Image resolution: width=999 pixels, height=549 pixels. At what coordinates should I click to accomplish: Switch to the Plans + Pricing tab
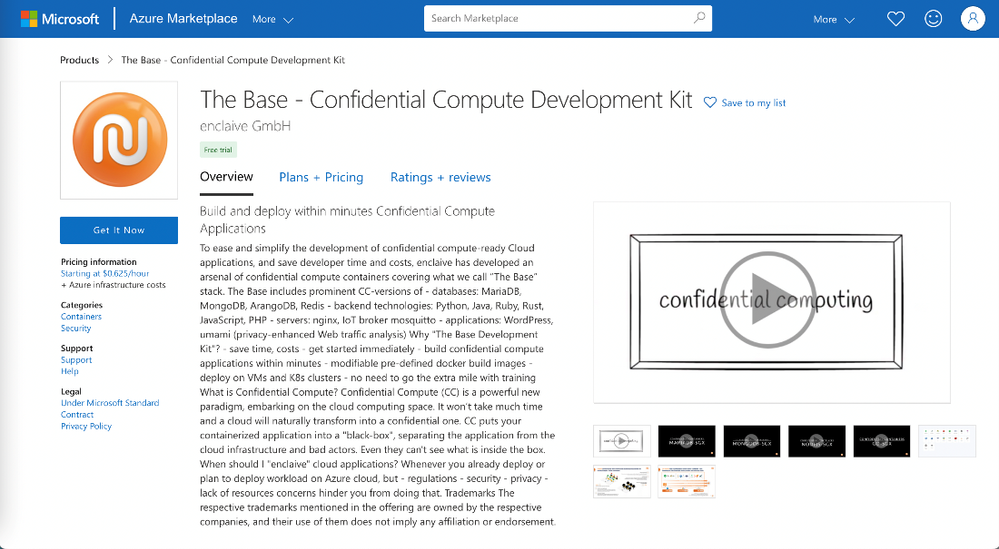(x=321, y=178)
